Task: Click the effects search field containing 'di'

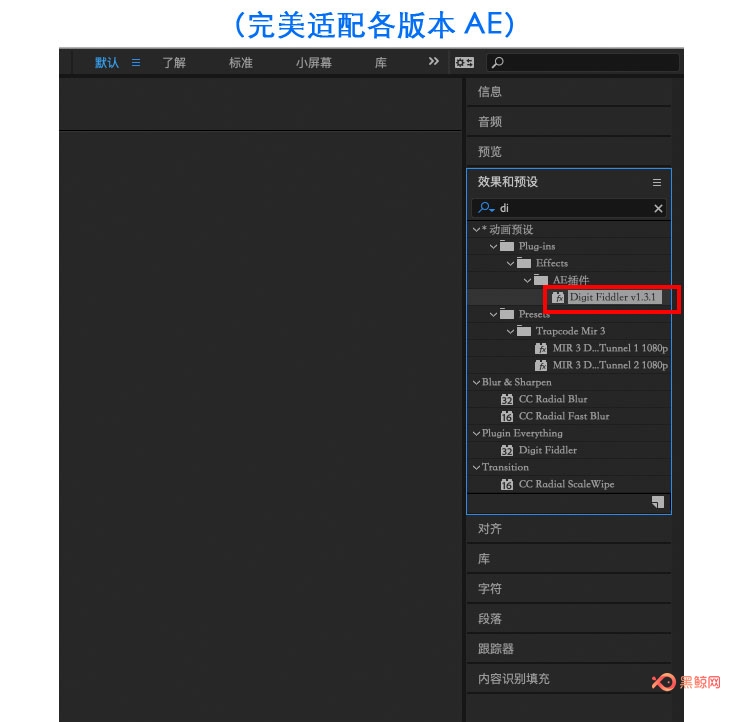Action: pyautogui.click(x=569, y=208)
